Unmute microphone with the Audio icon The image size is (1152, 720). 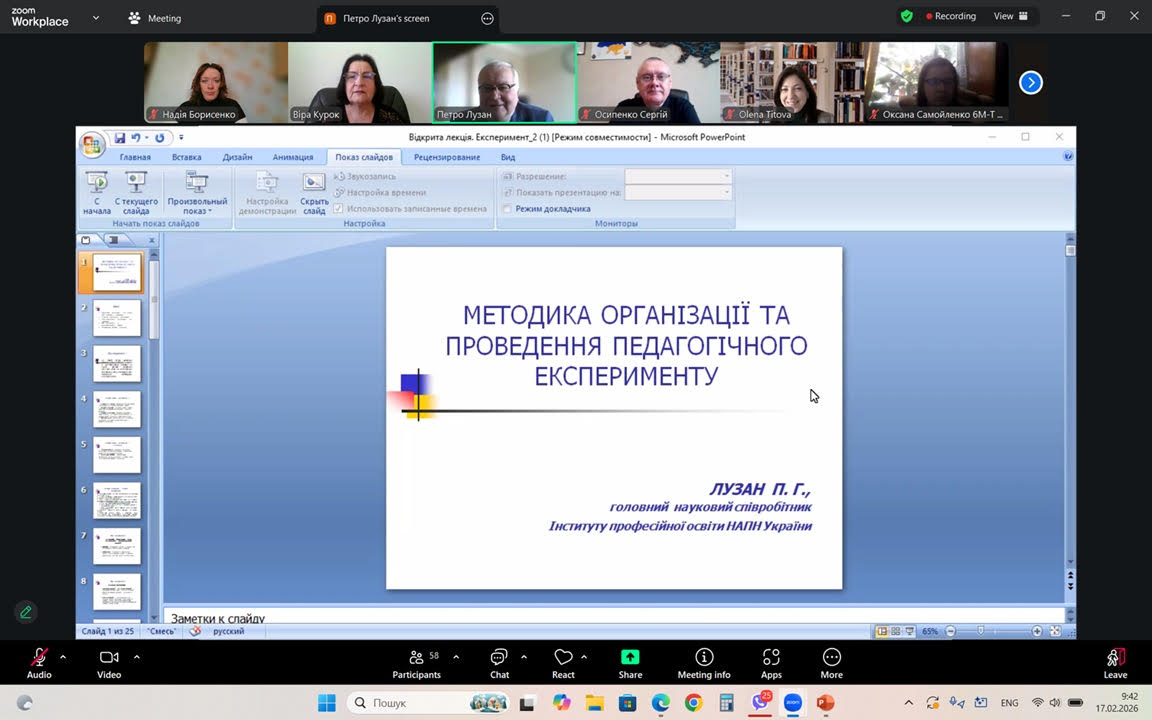[39, 658]
